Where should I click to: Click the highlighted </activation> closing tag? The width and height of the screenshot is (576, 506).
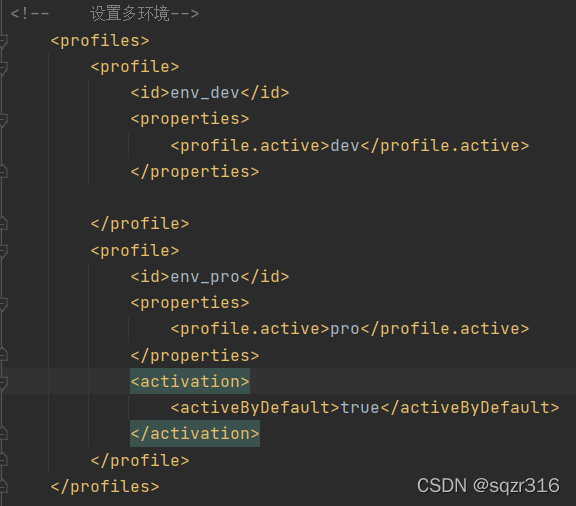point(195,434)
